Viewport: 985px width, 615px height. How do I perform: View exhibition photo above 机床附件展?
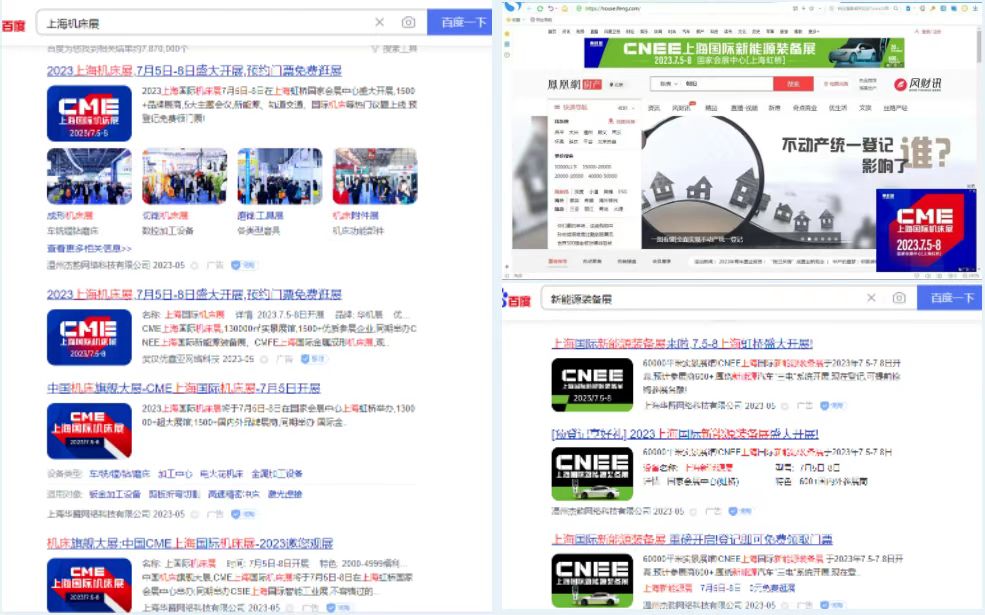pos(375,177)
